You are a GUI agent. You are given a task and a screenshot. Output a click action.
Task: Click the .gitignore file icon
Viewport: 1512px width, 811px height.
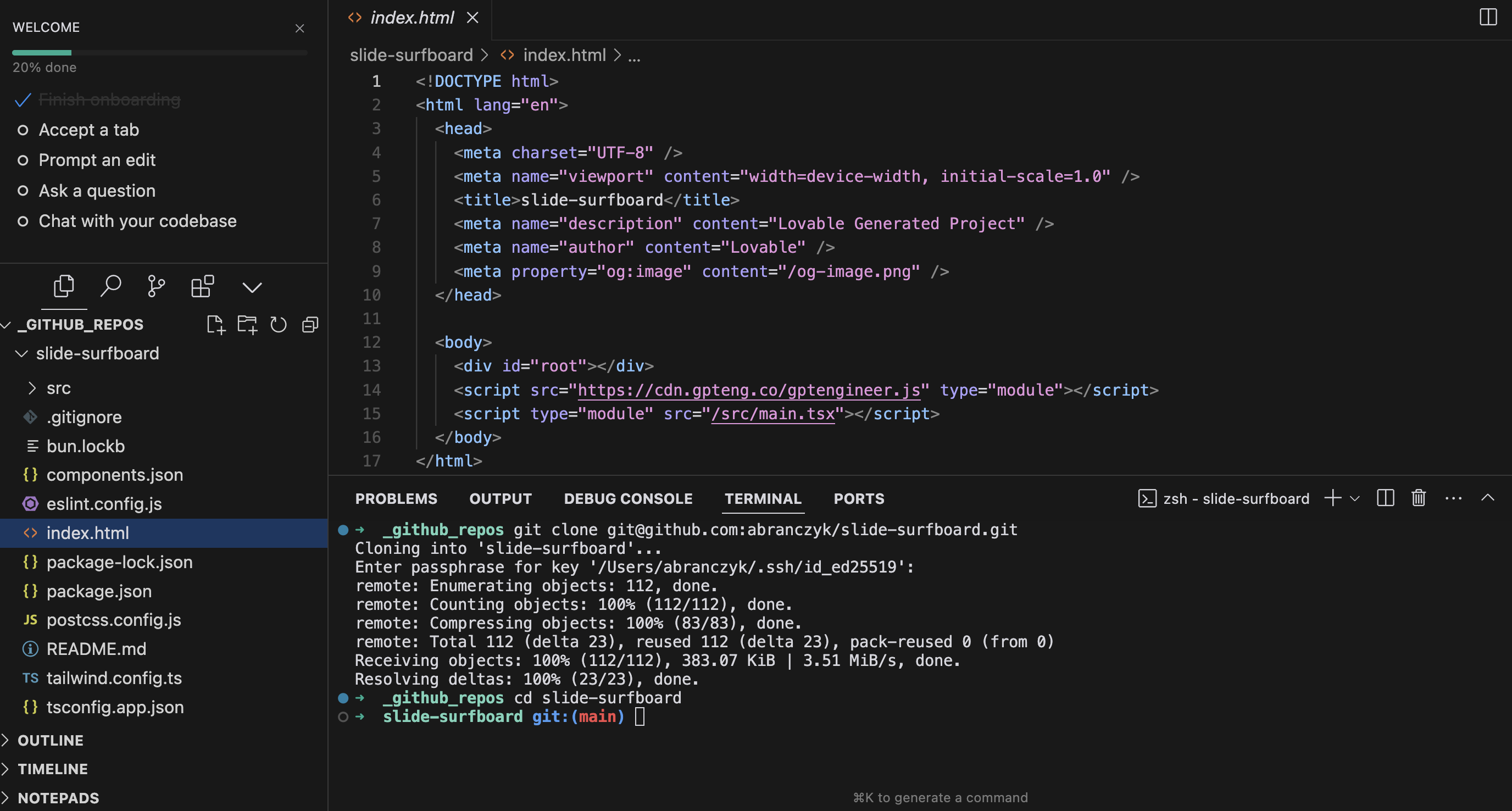click(31, 416)
